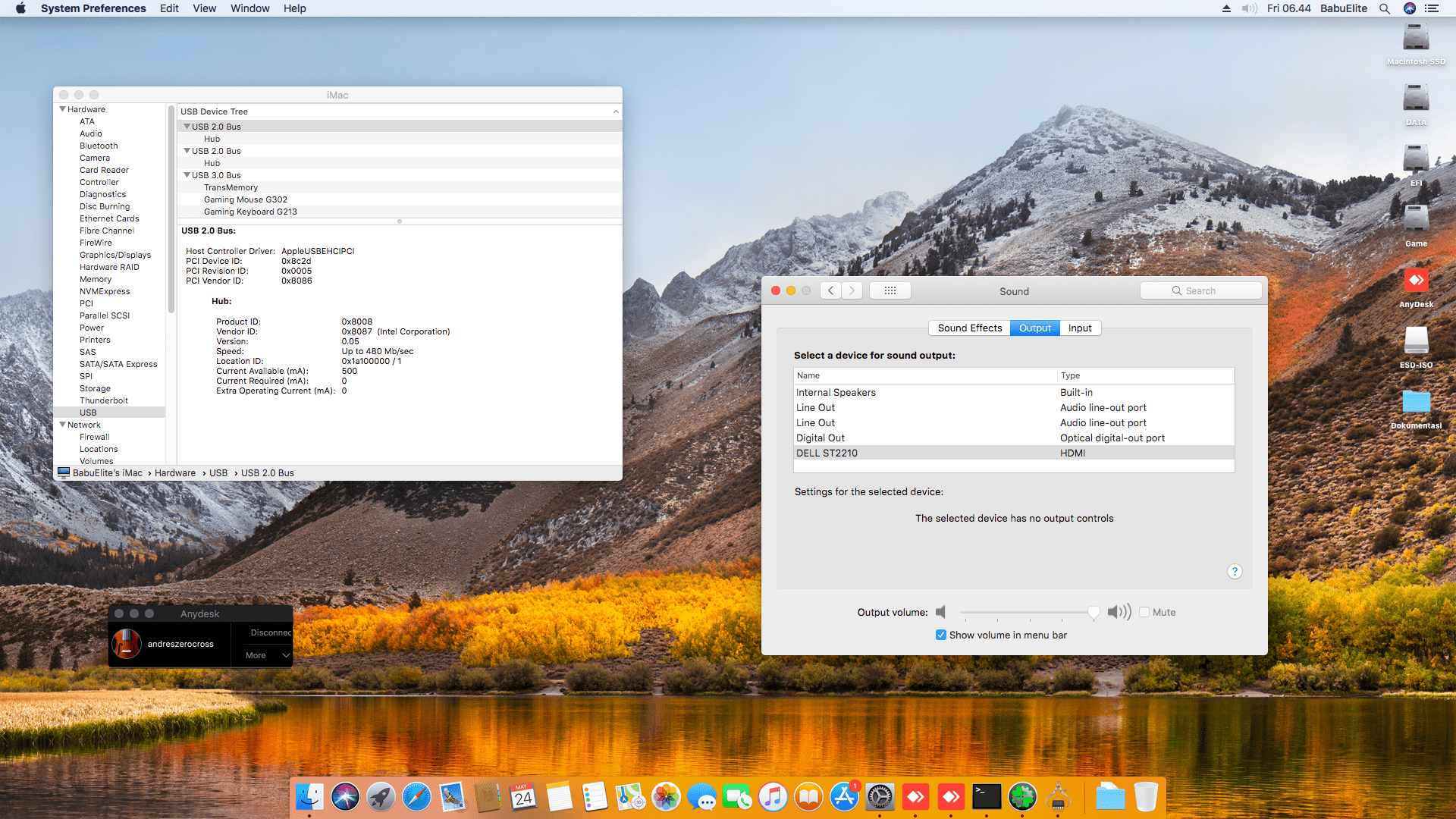Launch AnyDesk from the Dock
1456x819 pixels.
pyautogui.click(x=916, y=797)
